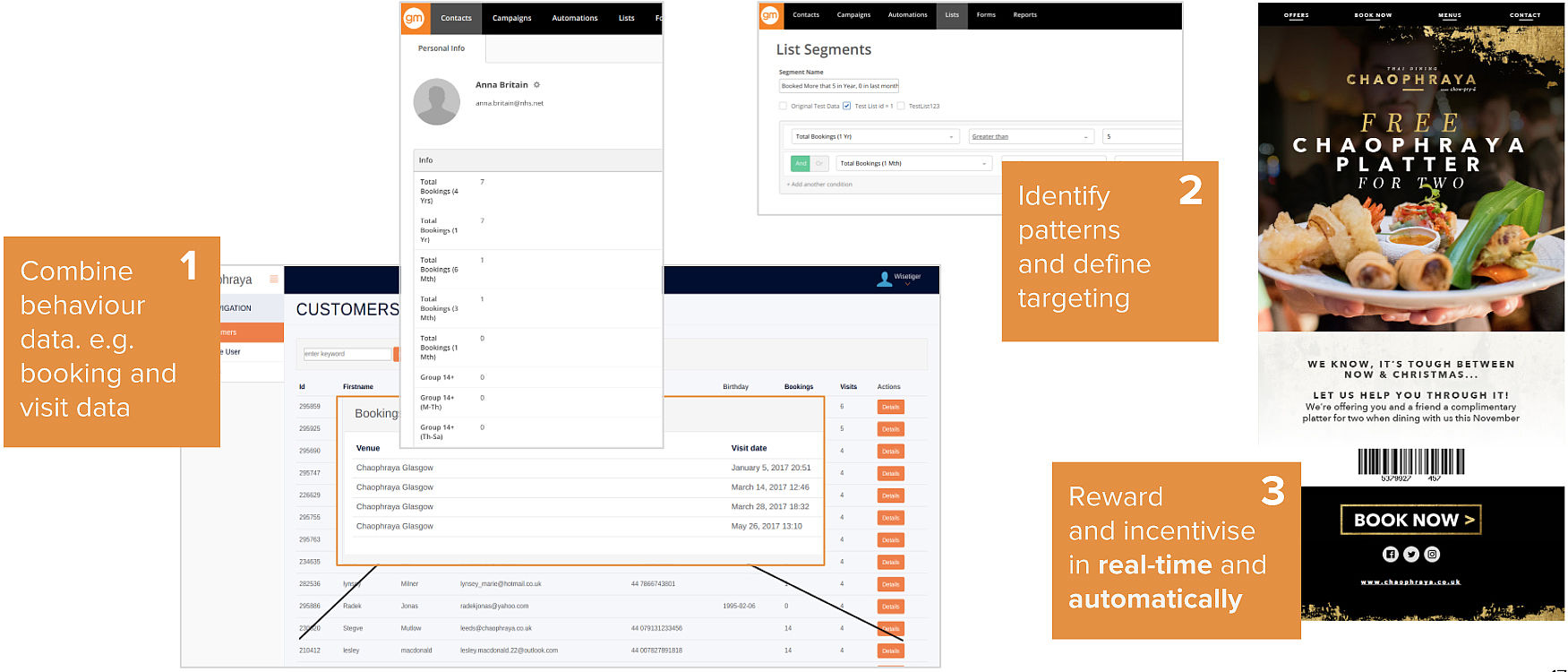
Task: Click the anna.britain@nhs.net email address
Action: coord(510,103)
